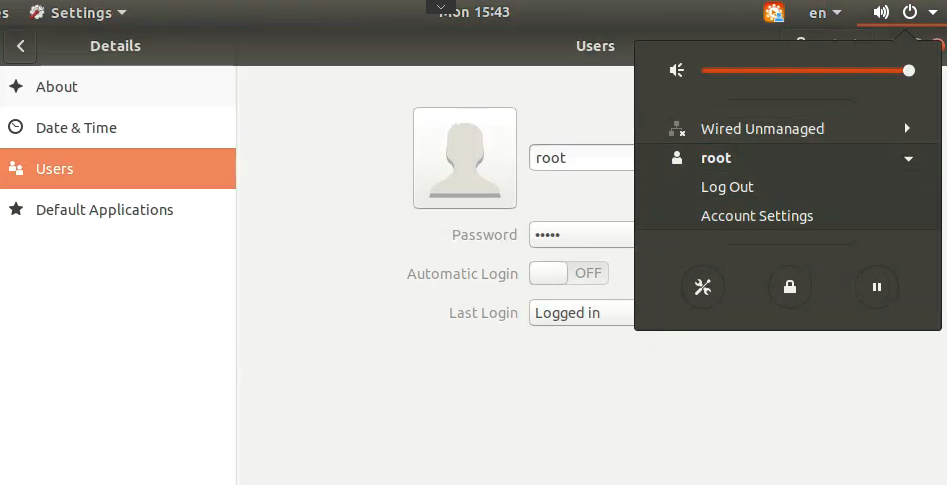Select the Users sidebar entry
947x485 pixels.
point(118,169)
